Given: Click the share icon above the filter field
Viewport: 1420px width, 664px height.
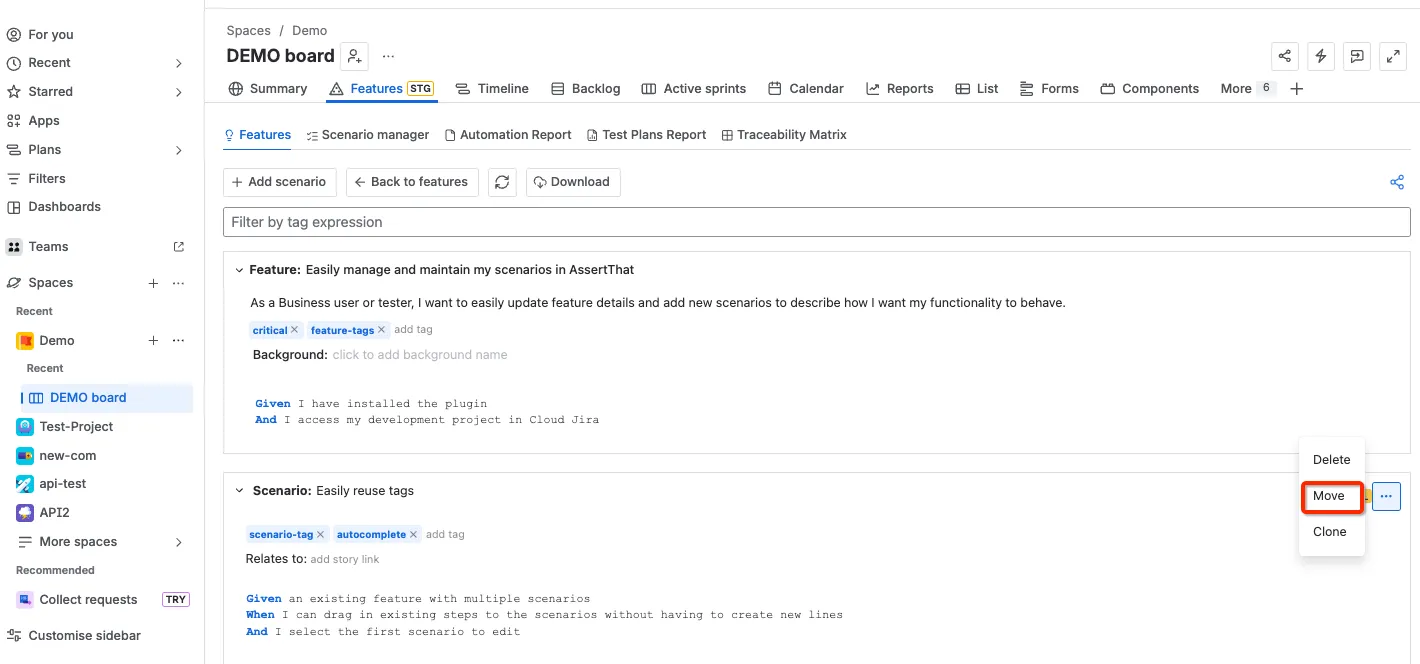Looking at the screenshot, I should 1397,182.
